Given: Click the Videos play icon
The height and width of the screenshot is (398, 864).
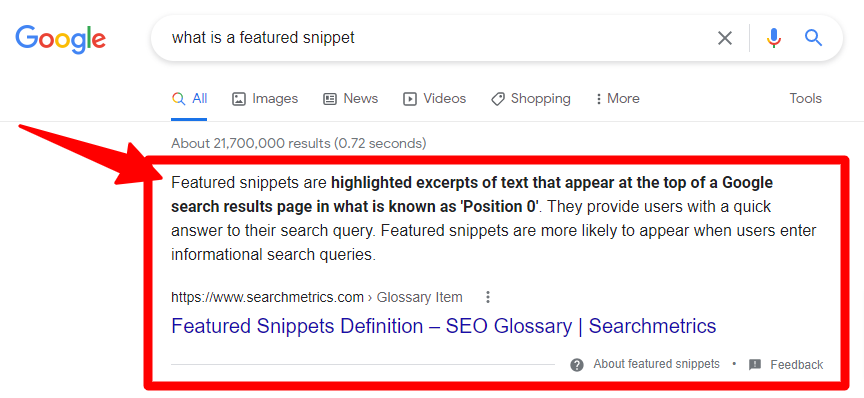Looking at the screenshot, I should (409, 99).
